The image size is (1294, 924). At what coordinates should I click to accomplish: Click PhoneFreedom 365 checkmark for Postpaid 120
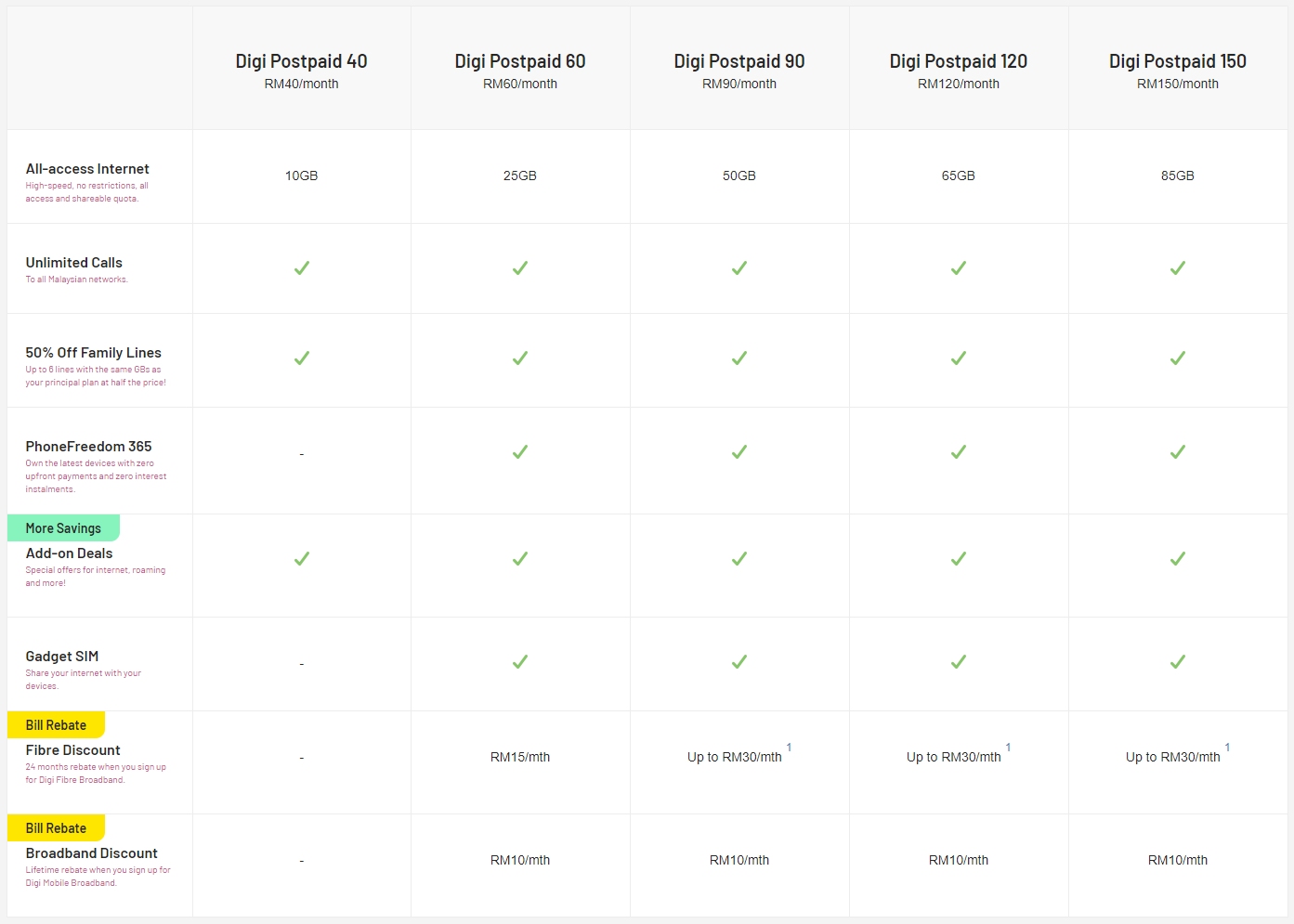pos(959,452)
